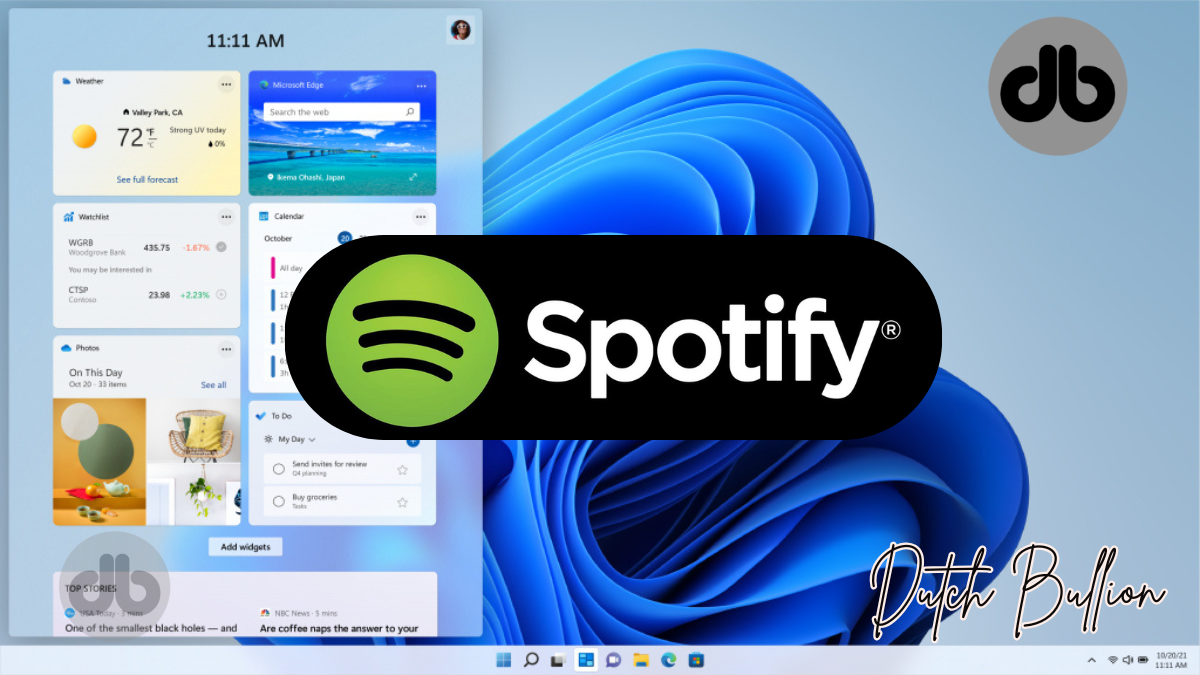Screen dimensions: 1200x675
Task: Open Calendar widget more options
Action: tap(421, 217)
